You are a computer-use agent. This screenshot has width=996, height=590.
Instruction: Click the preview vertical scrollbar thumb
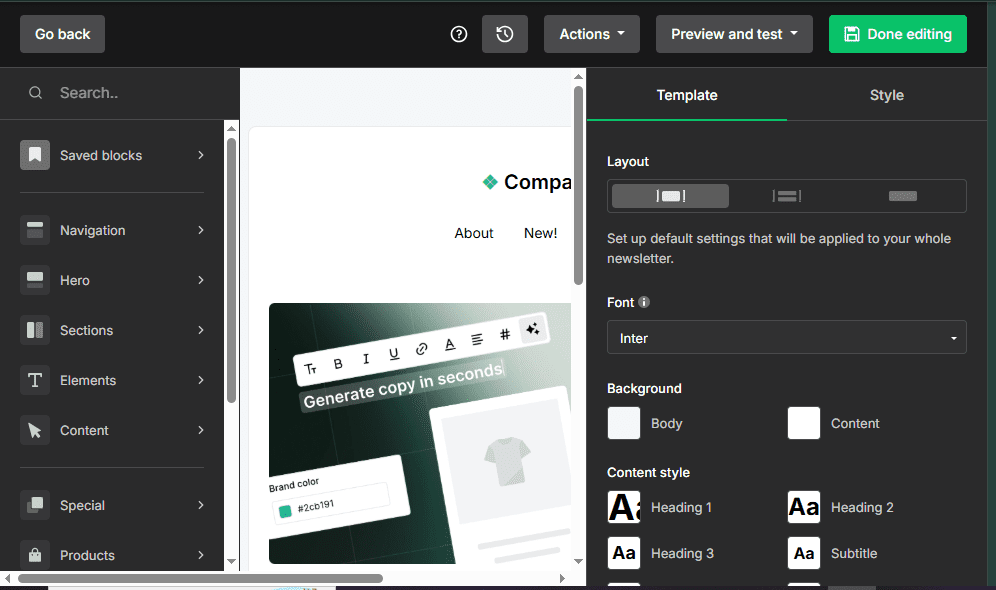(578, 185)
